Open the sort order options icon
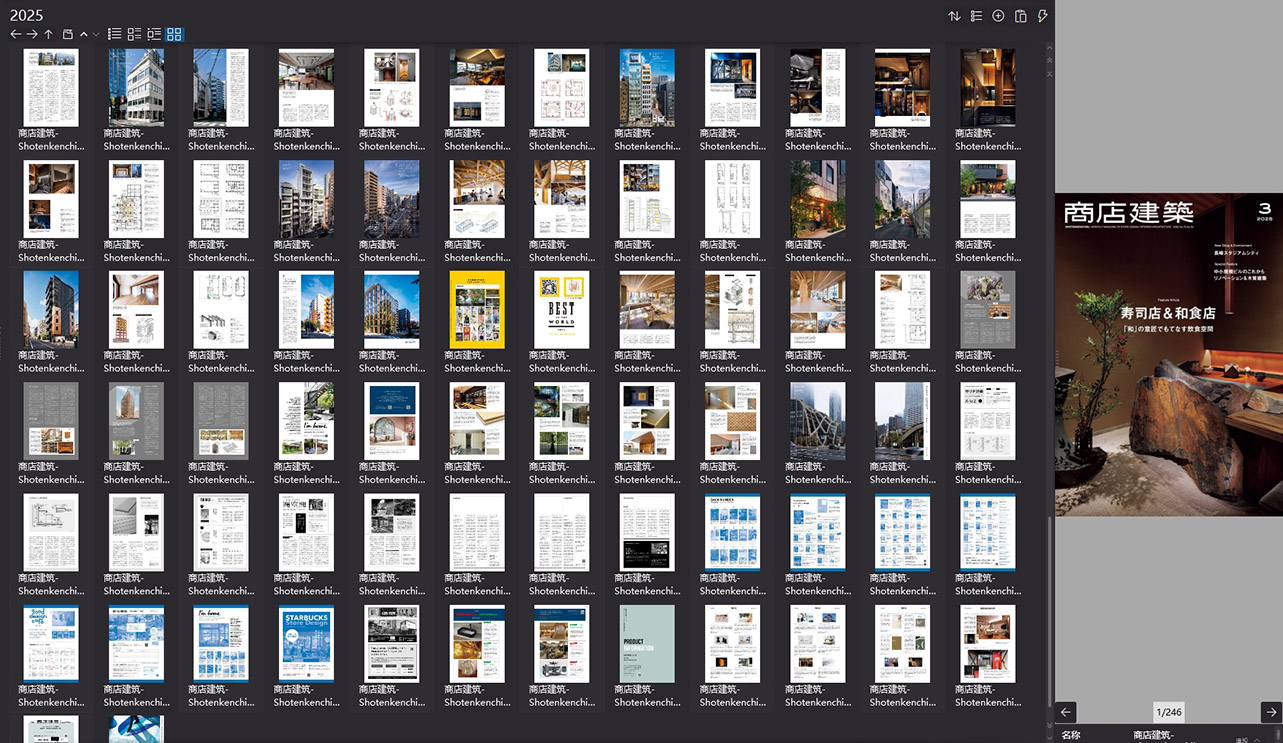The height and width of the screenshot is (743, 1283). [x=954, y=16]
